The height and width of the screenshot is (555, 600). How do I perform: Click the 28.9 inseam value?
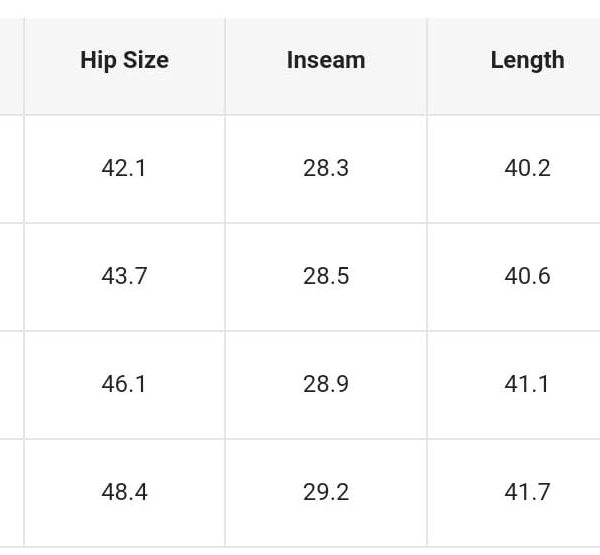[x=326, y=384]
